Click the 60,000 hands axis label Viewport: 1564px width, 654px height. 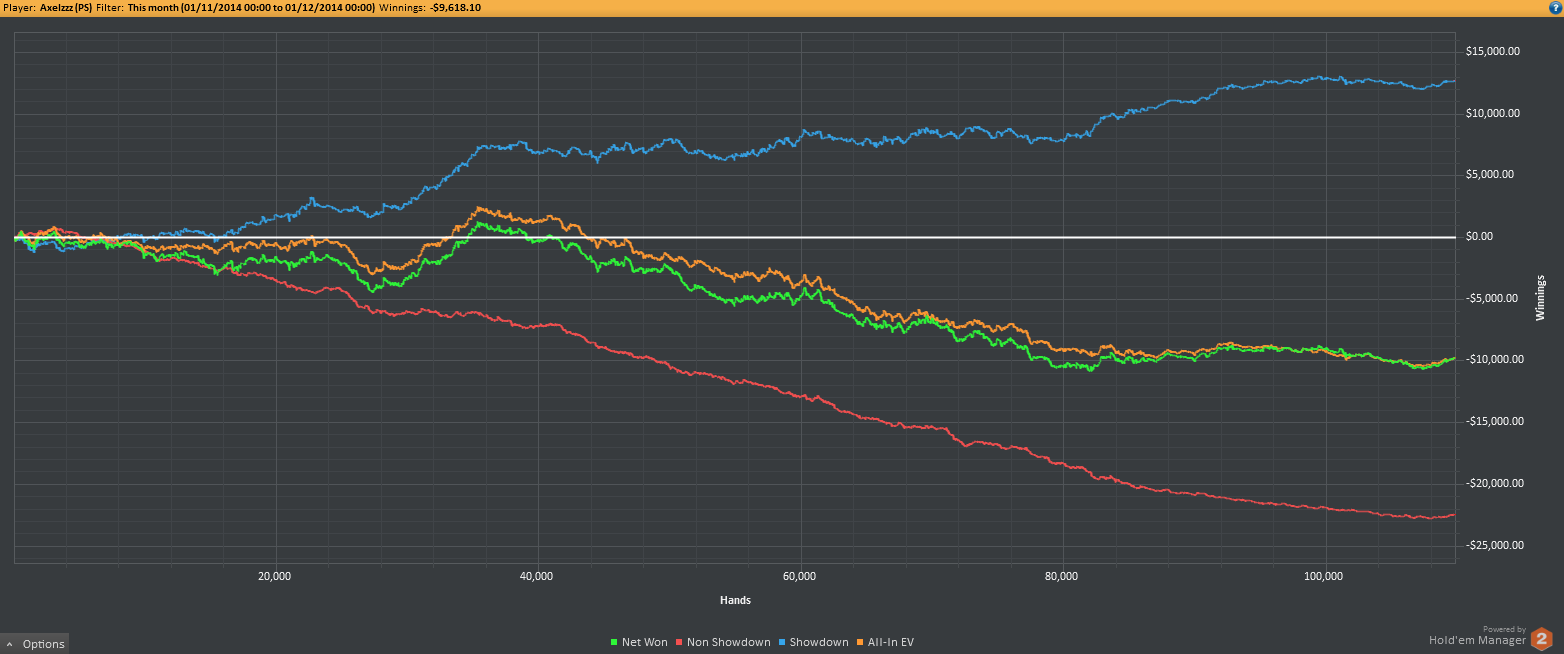coord(800,577)
